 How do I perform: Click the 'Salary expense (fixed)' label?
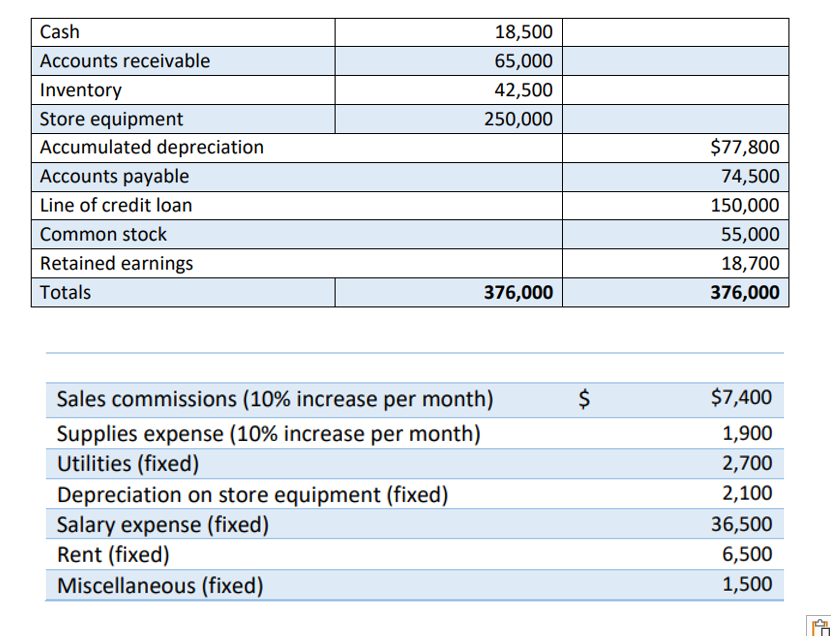click(x=163, y=525)
